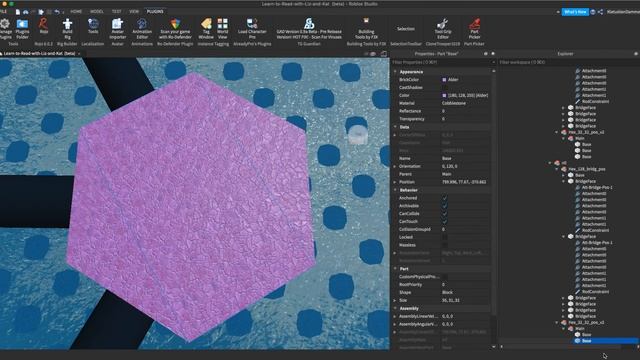Click the RodConstraint icon above bottom BridgeFace rows
Image resolution: width=640 pixels, height=360 pixels.
click(578, 292)
